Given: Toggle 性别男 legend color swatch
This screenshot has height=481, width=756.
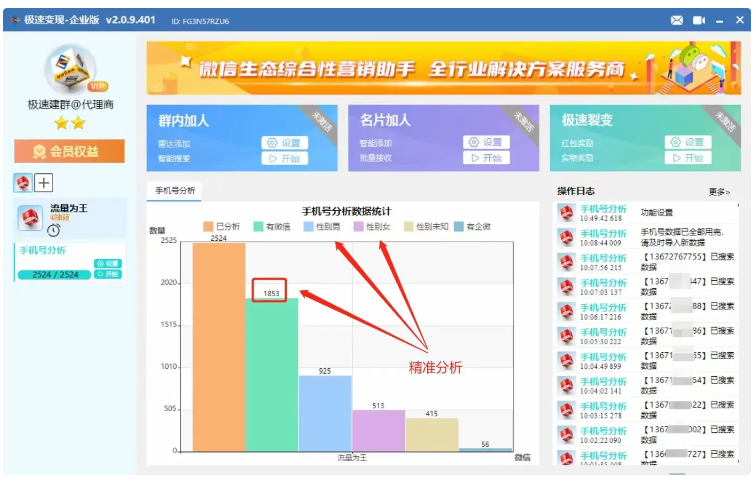Looking at the screenshot, I should (309, 227).
